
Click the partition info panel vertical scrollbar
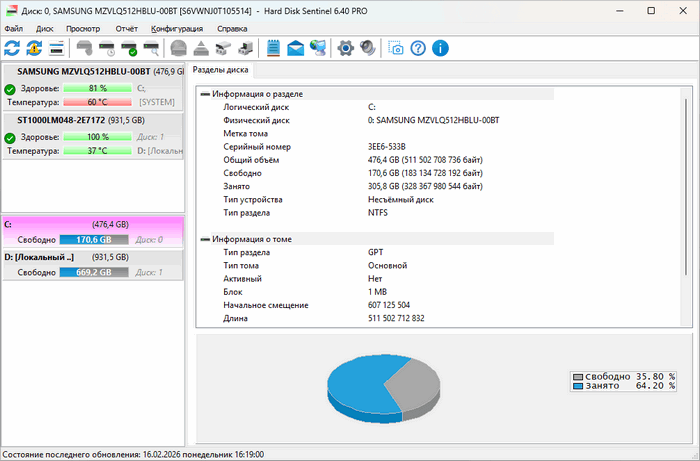point(685,200)
